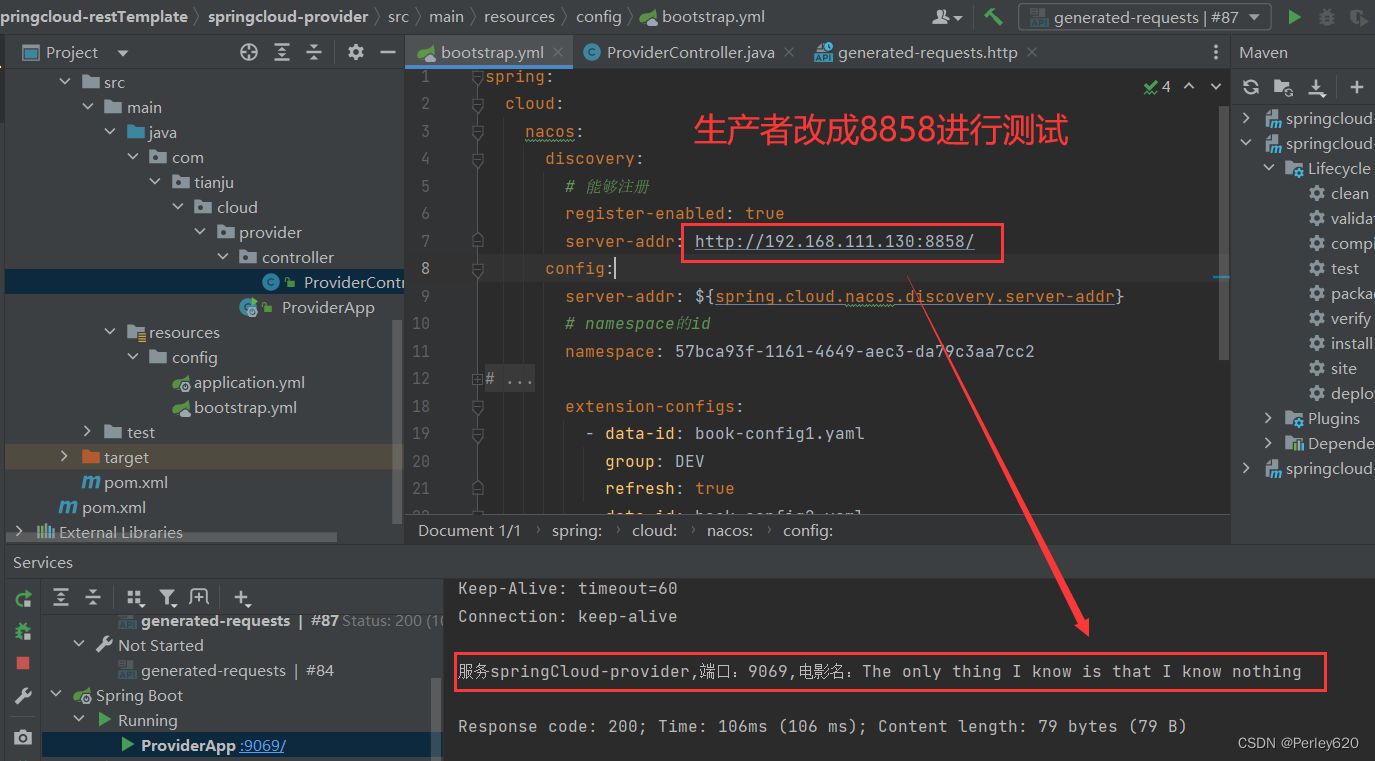Open the Services filter icon

point(168,597)
